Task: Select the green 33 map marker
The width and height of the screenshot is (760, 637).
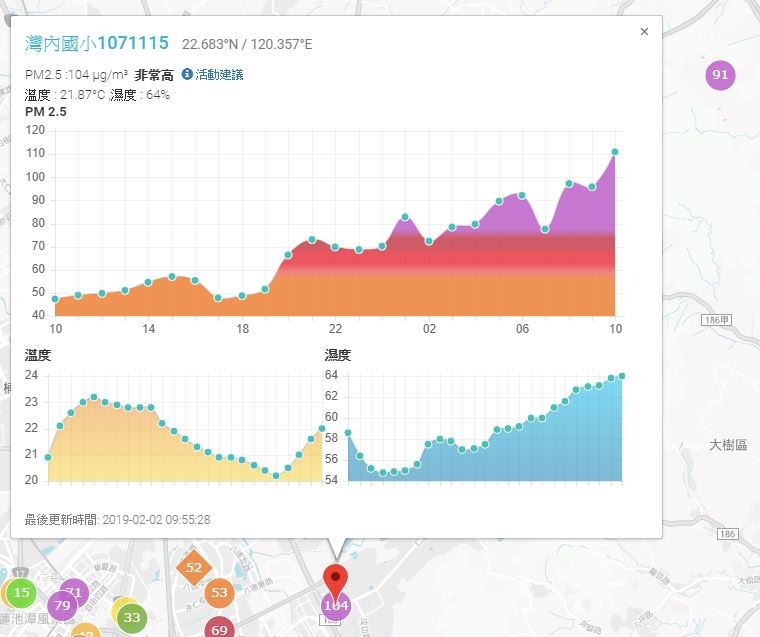Action: click(x=131, y=618)
